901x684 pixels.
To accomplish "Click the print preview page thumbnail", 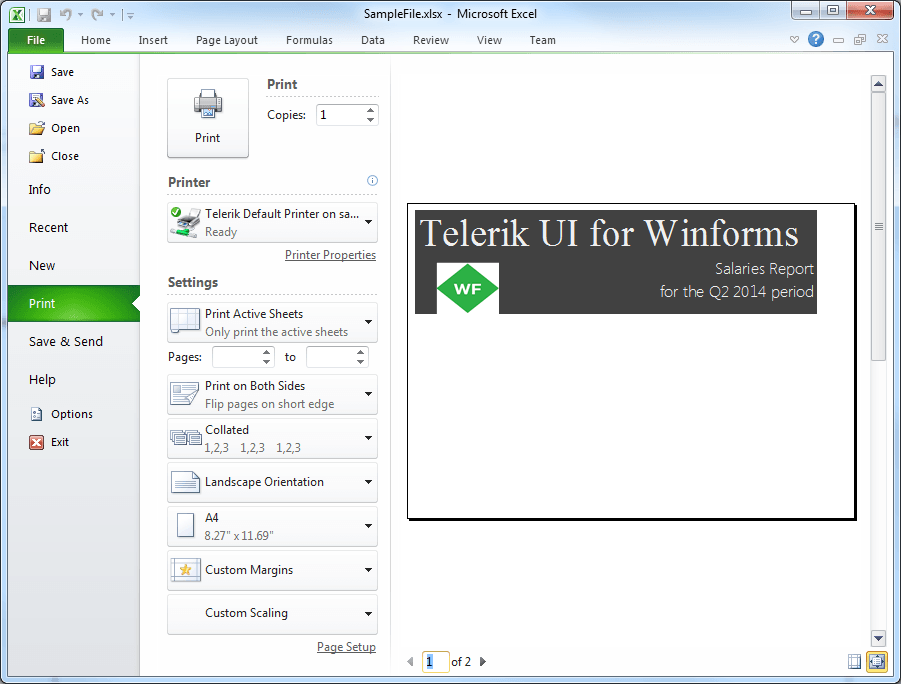I will pos(632,362).
